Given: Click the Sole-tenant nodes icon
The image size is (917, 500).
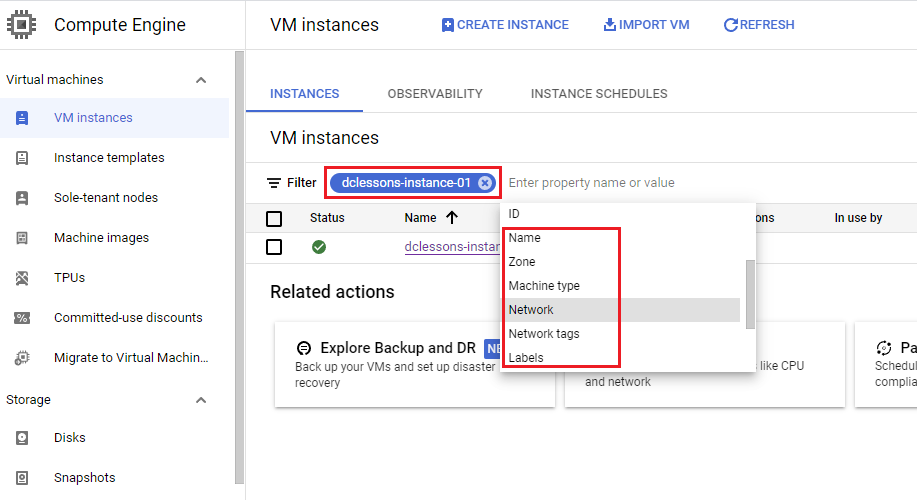Looking at the screenshot, I should click(22, 198).
